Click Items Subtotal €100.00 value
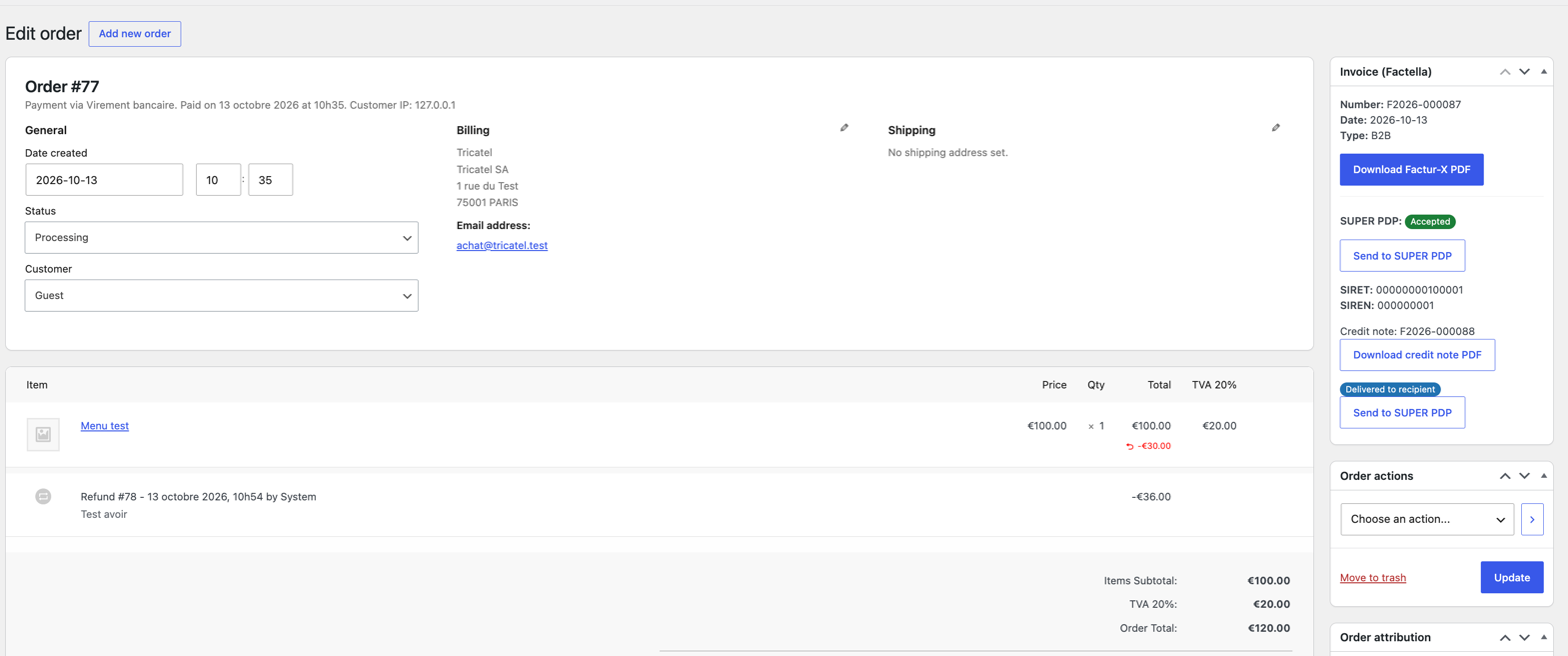Viewport: 1568px width, 656px height. [1269, 581]
